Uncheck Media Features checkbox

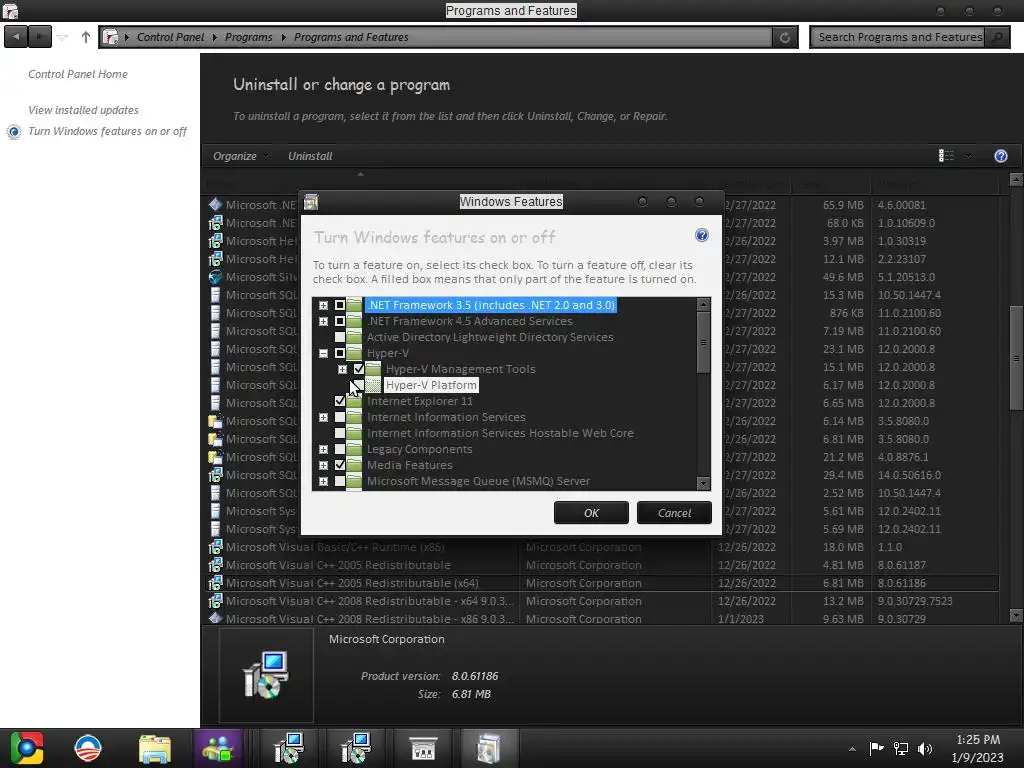(340, 465)
